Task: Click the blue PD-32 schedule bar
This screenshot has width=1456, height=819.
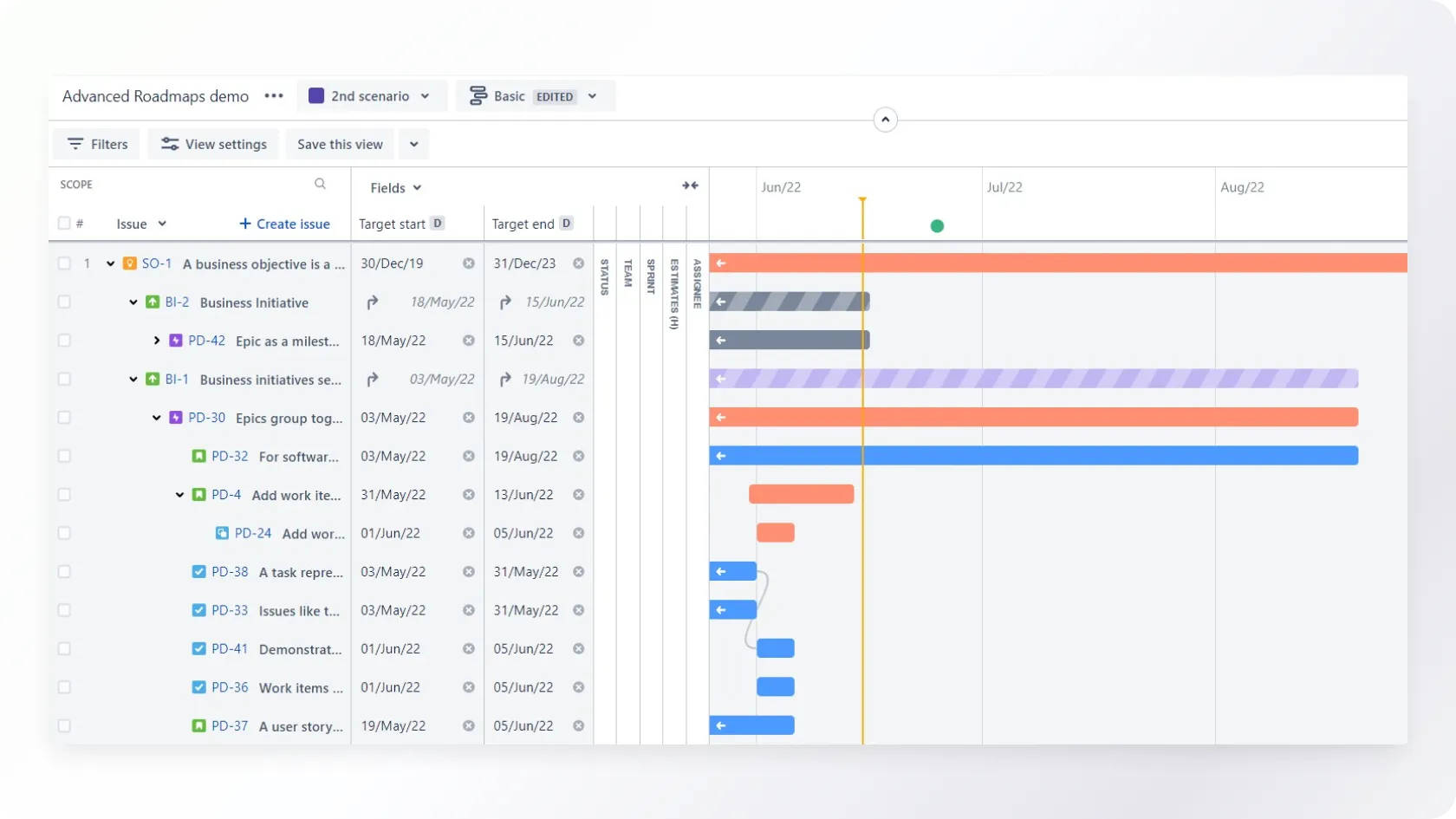Action: tap(1040, 456)
